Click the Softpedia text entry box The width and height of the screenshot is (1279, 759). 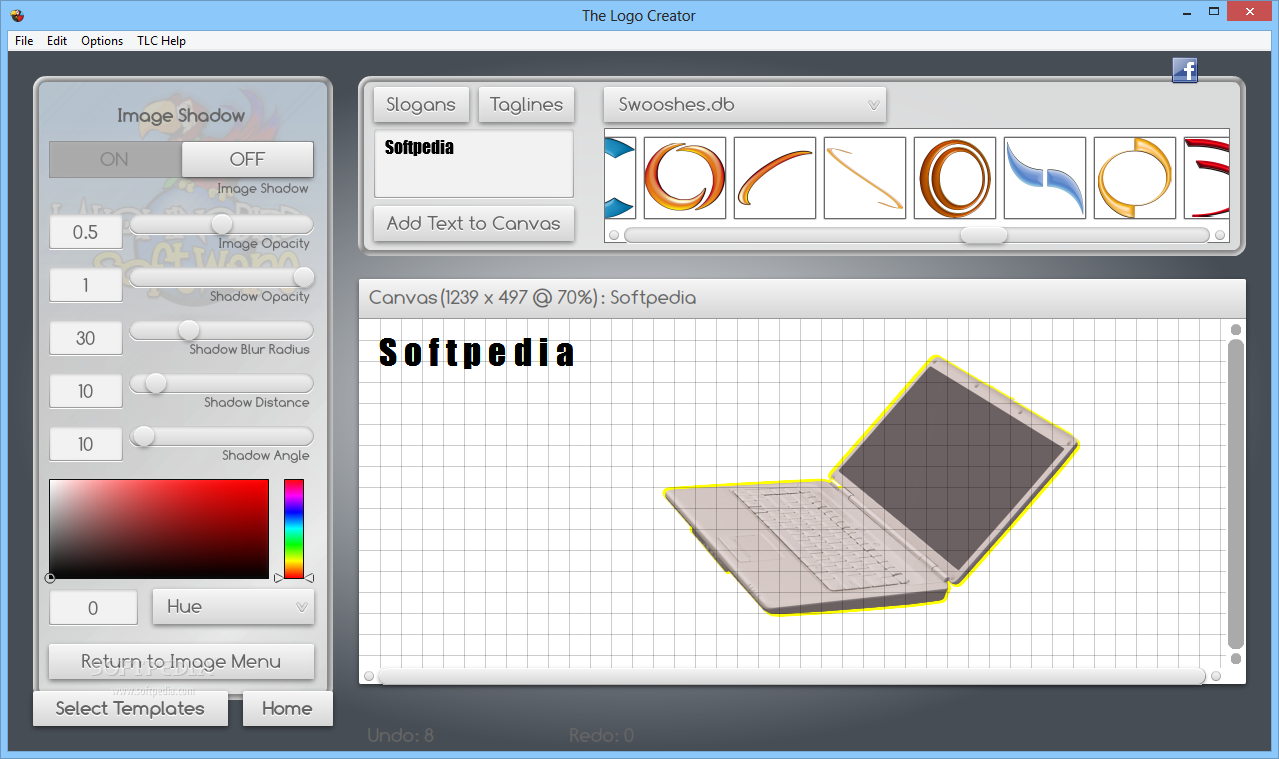(474, 163)
